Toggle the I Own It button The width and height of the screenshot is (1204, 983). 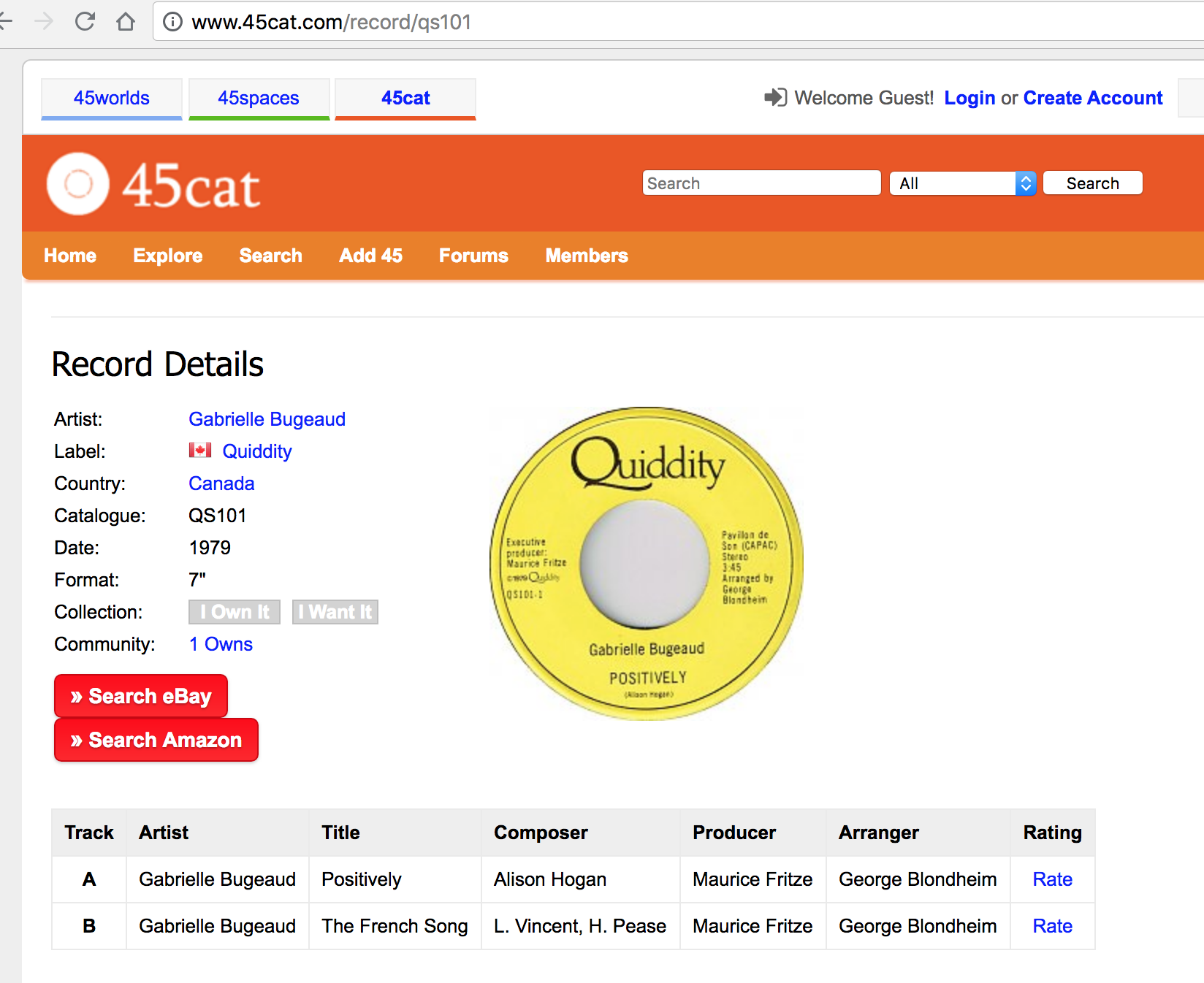point(234,612)
